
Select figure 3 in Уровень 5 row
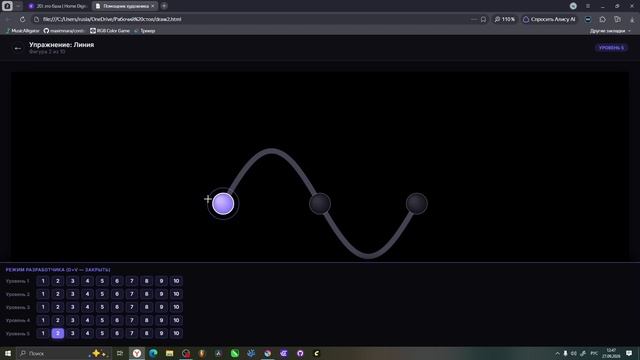tap(73, 333)
